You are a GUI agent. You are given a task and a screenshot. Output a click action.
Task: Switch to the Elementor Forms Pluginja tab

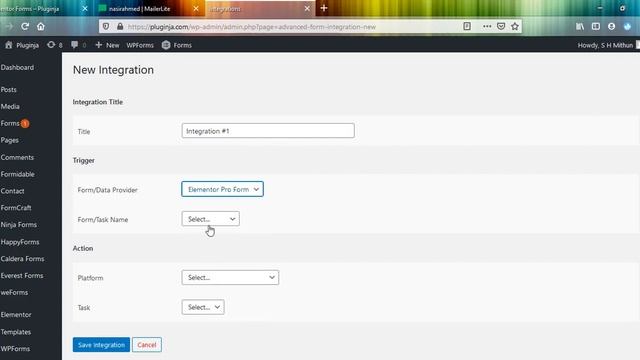[x=30, y=8]
